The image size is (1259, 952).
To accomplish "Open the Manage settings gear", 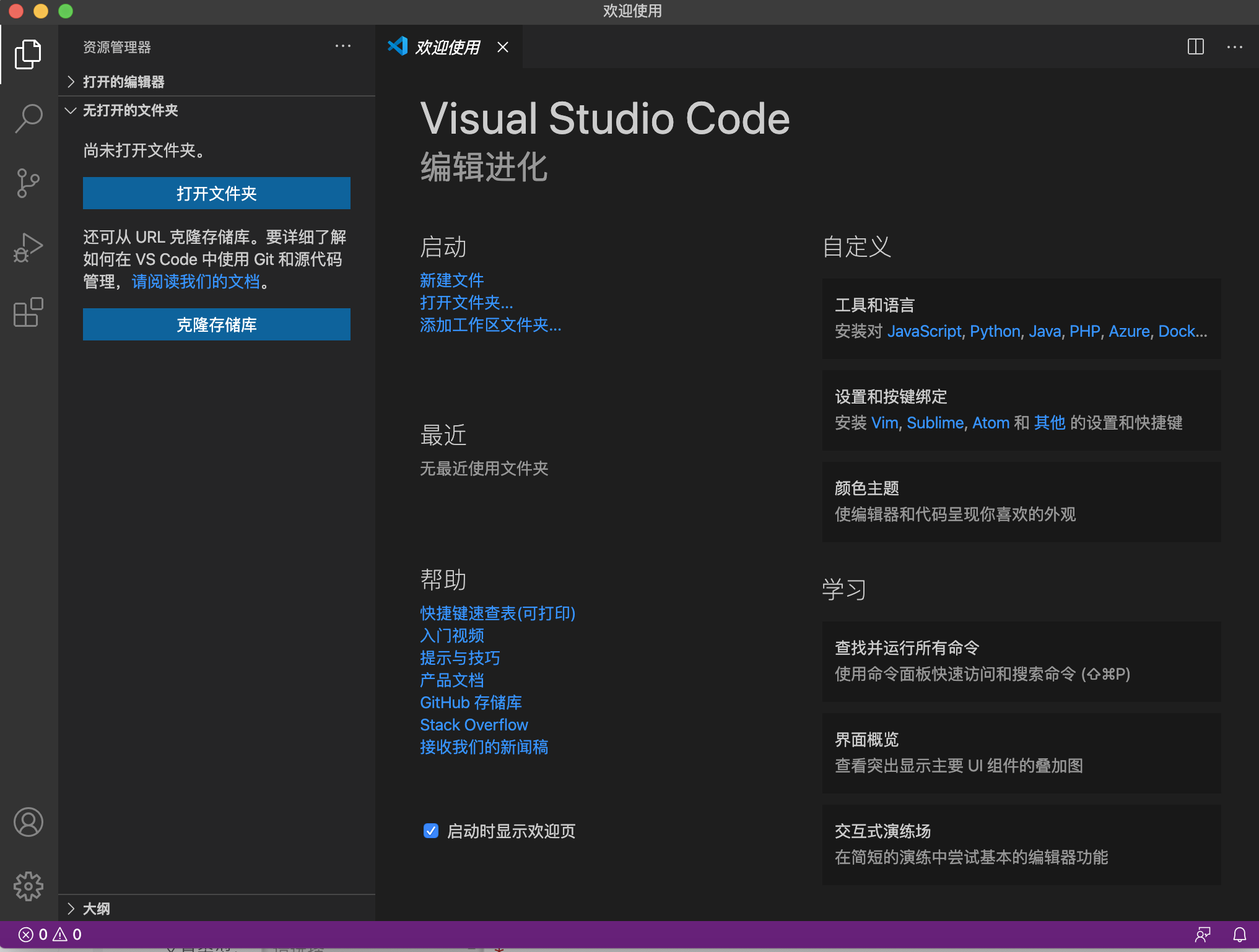I will [28, 886].
